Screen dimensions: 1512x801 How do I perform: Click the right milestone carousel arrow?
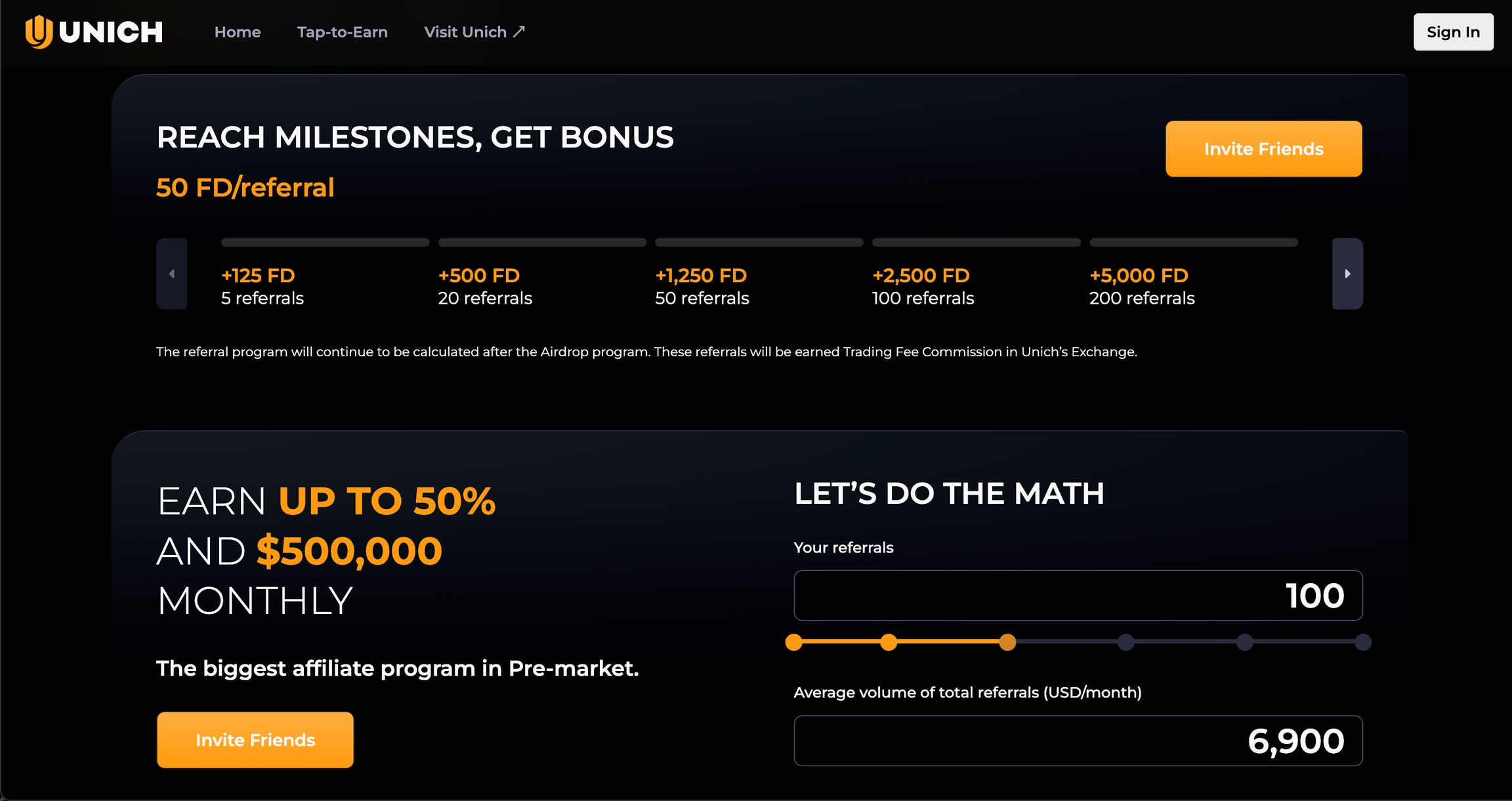tap(1347, 274)
